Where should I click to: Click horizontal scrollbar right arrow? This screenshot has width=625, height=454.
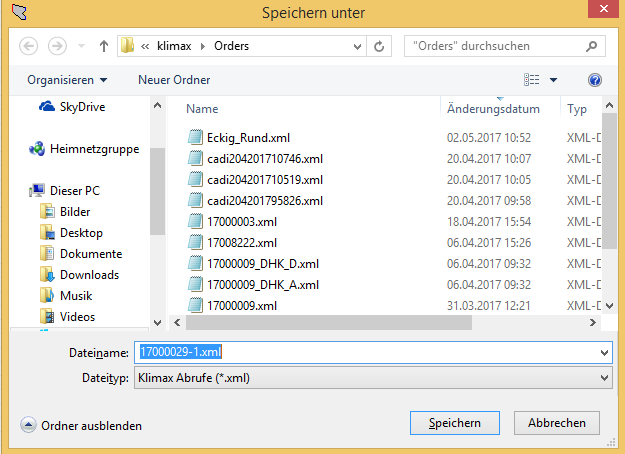coord(593,322)
